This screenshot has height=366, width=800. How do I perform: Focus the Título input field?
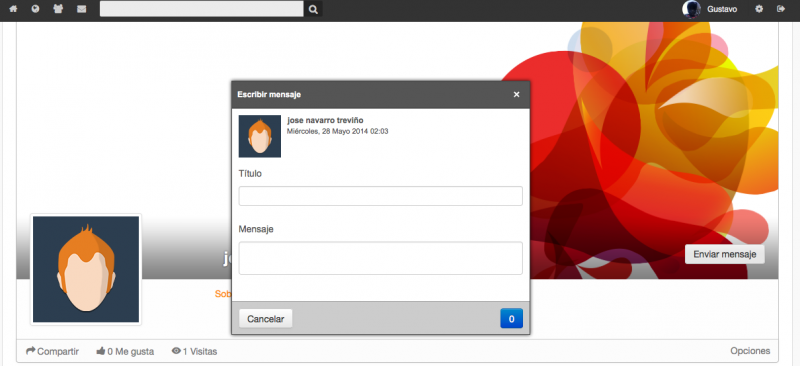tap(381, 196)
